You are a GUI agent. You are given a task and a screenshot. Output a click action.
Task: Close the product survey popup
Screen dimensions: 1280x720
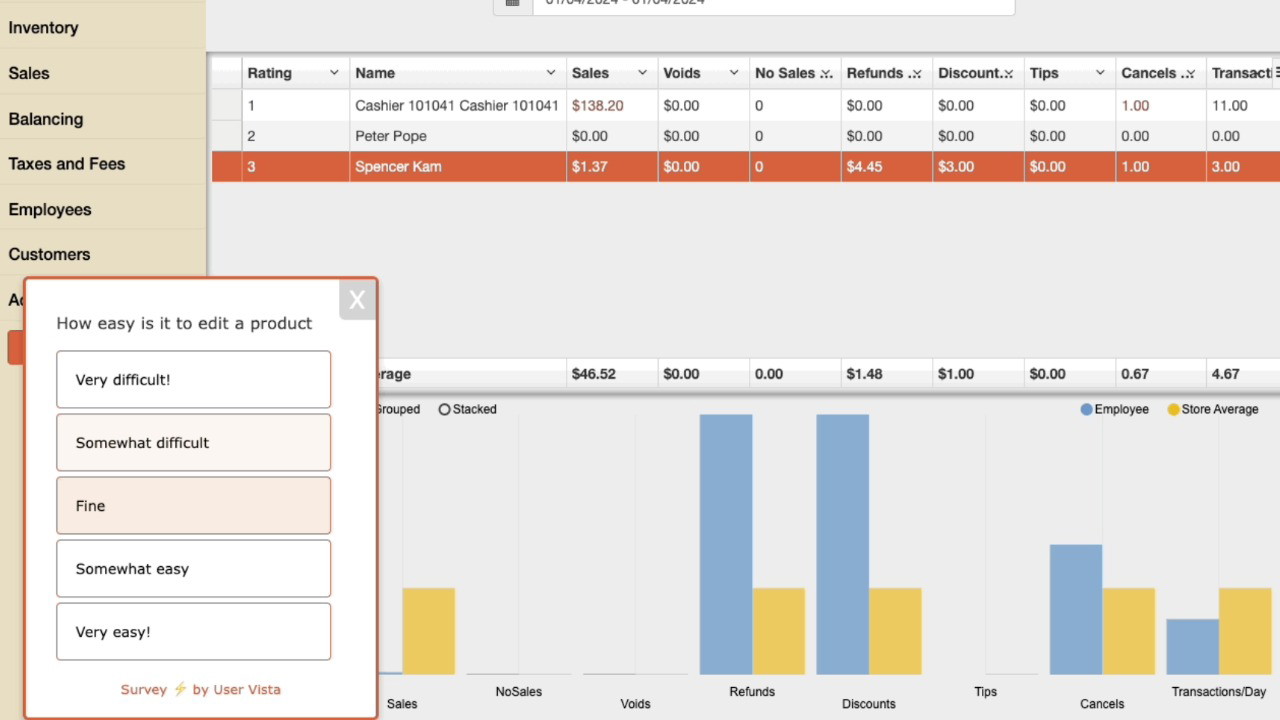[x=357, y=300]
